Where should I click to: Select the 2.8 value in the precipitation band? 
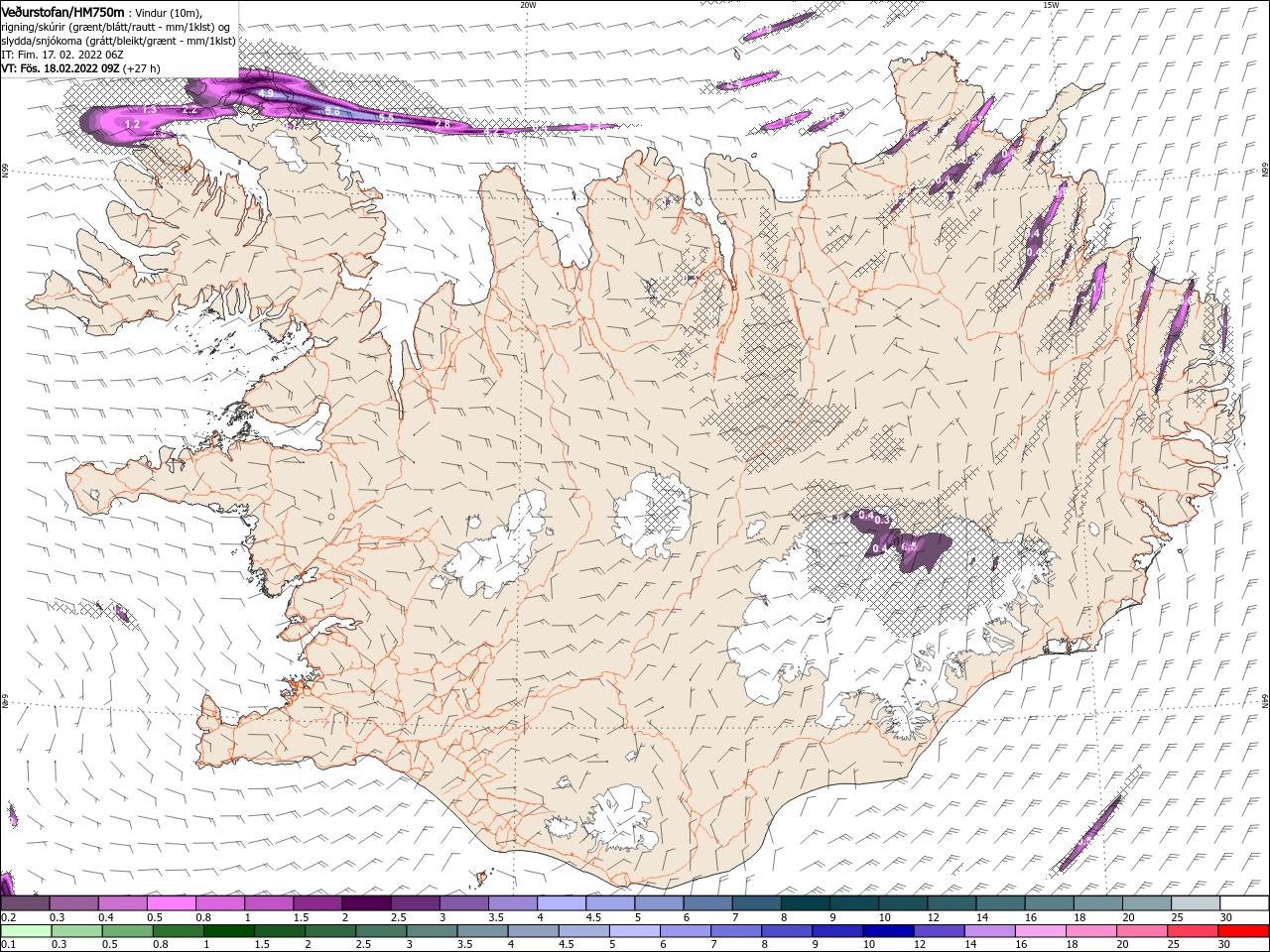click(x=444, y=124)
